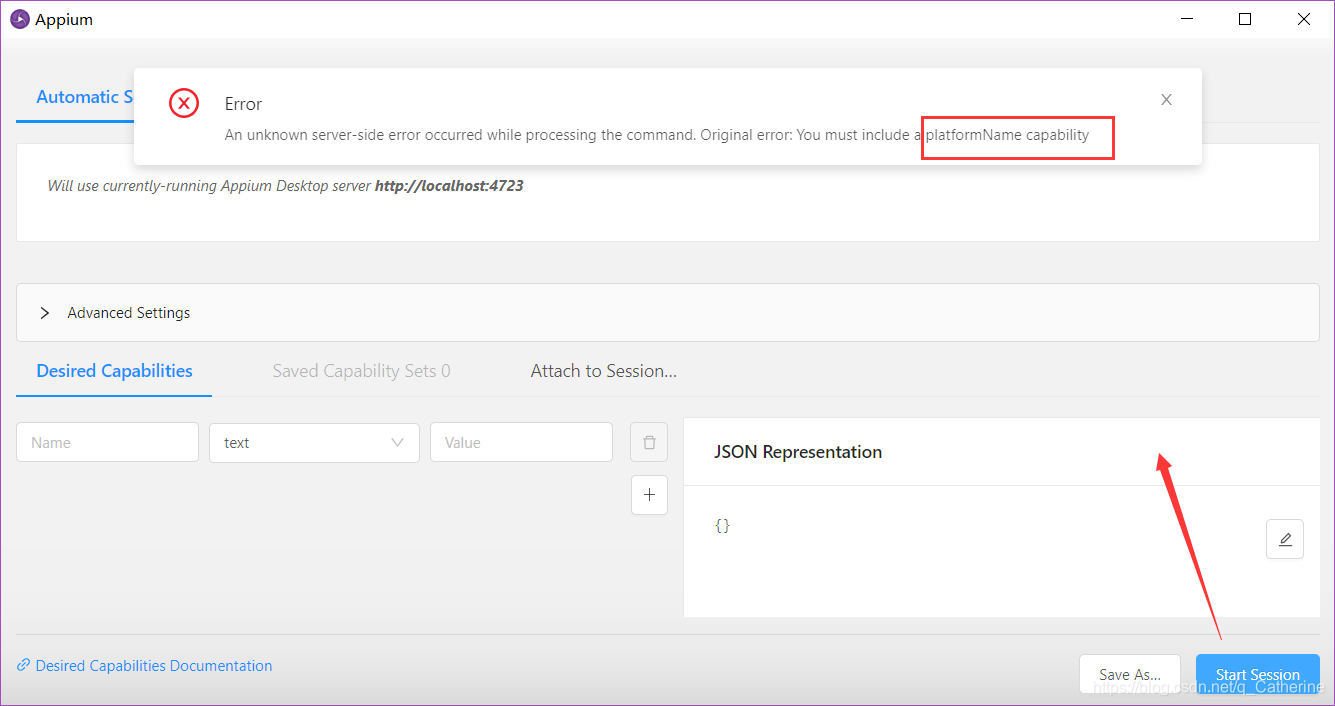The height and width of the screenshot is (706, 1335).
Task: Click the JSON Representation heading
Action: [798, 452]
